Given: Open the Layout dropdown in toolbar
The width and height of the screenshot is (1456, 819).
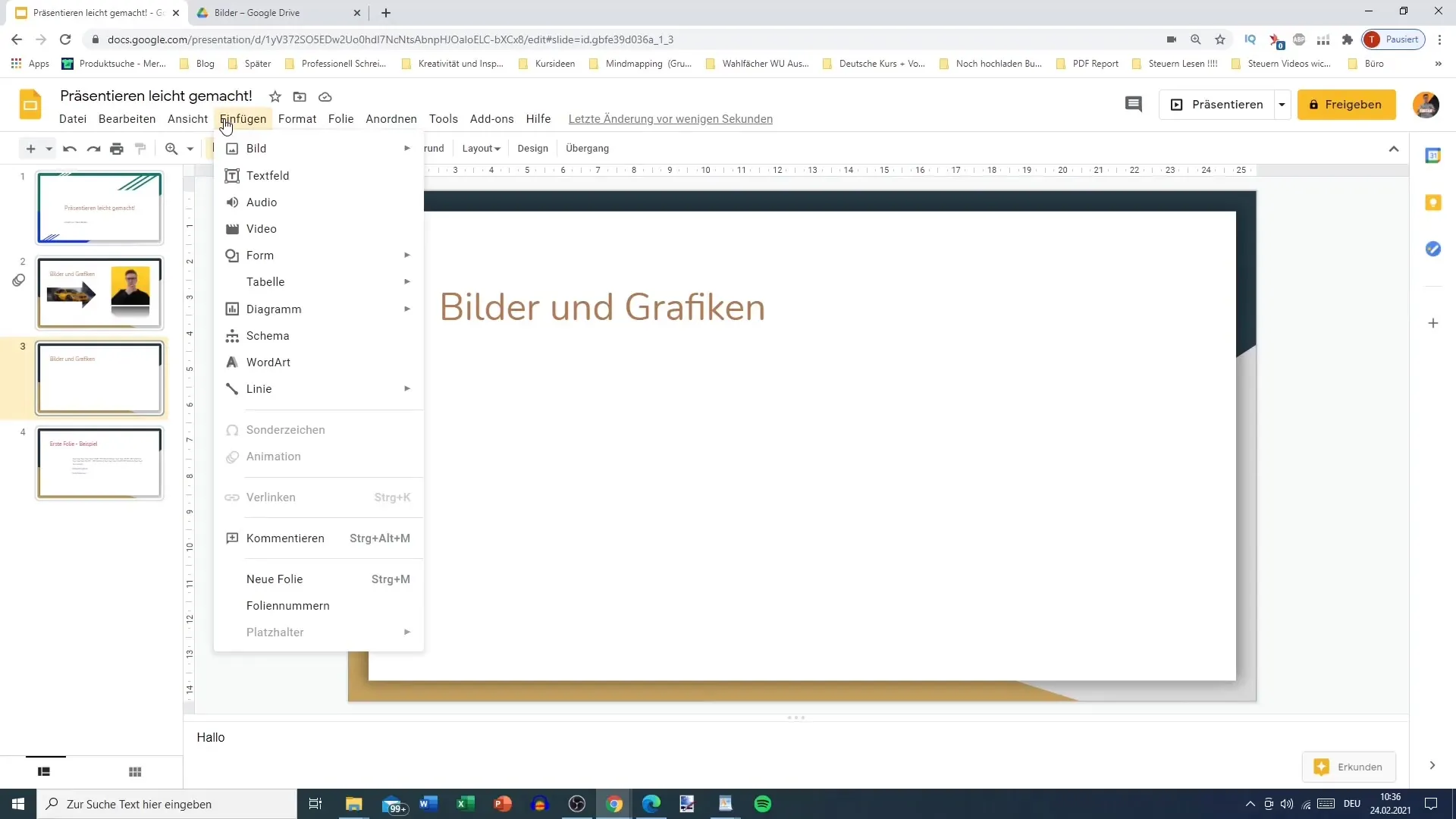Looking at the screenshot, I should (x=482, y=149).
